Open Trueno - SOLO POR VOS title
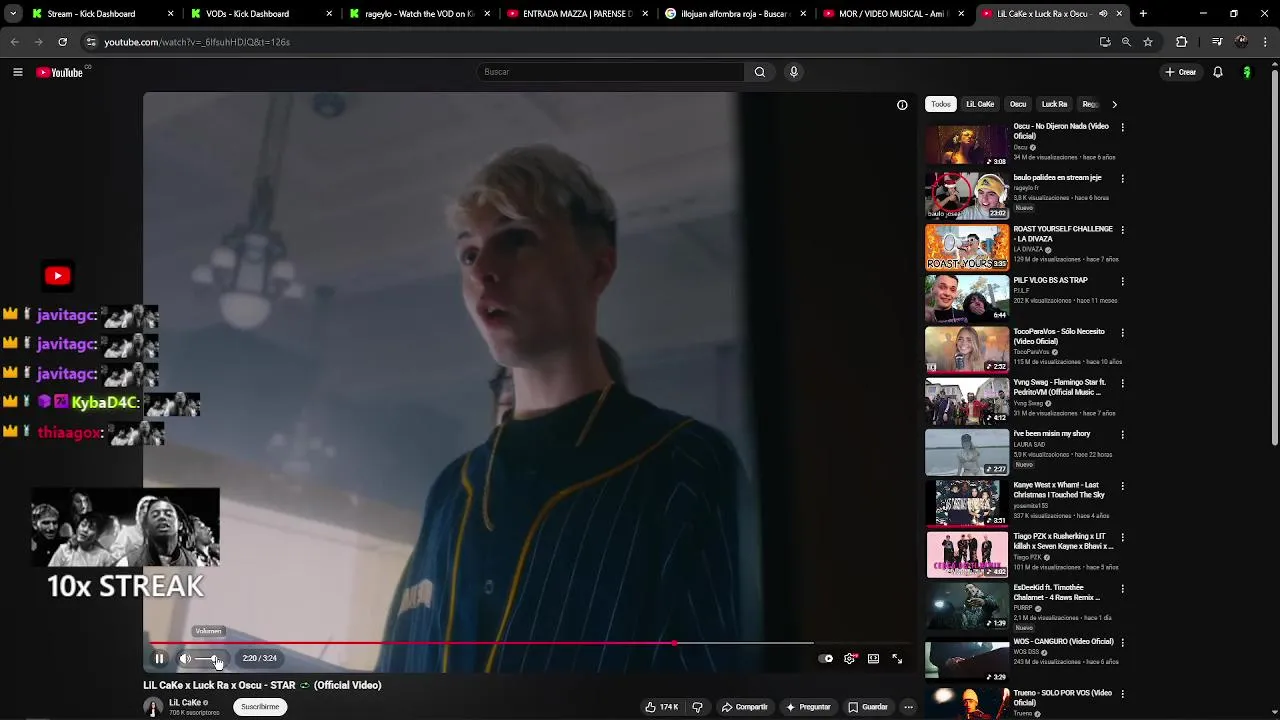The image size is (1280, 720). pyautogui.click(x=1062, y=697)
